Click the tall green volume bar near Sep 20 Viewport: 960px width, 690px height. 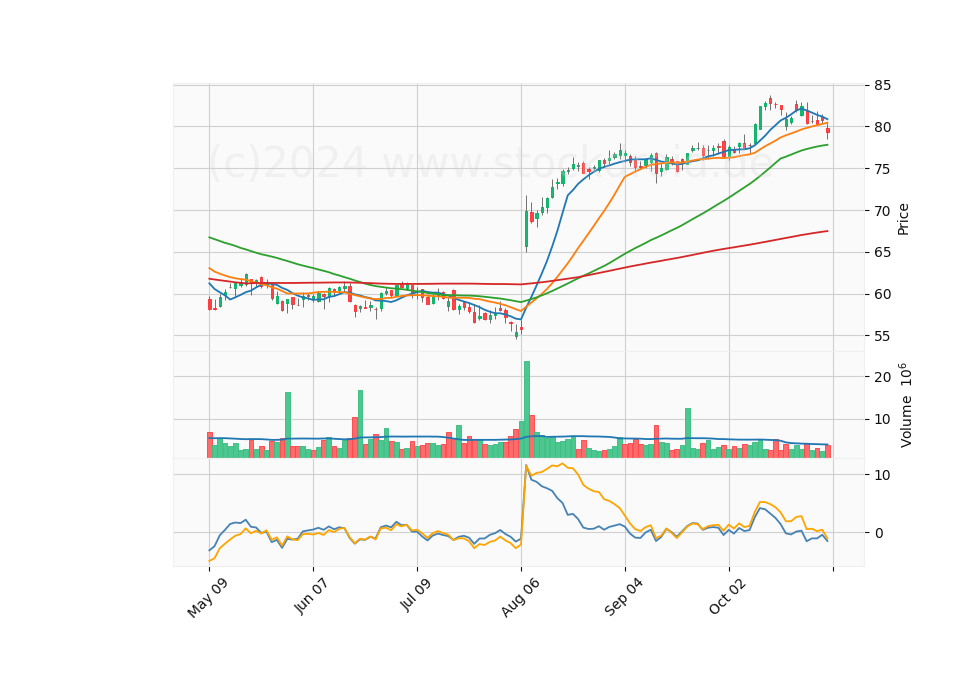pos(688,433)
